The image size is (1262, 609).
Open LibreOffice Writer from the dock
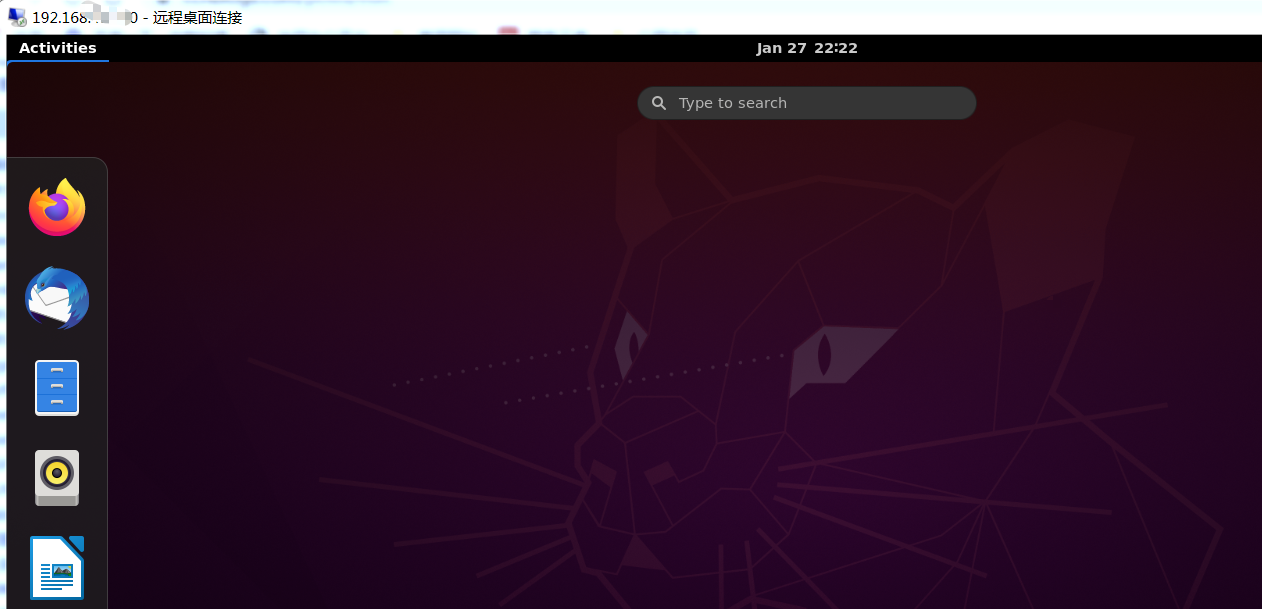57,568
